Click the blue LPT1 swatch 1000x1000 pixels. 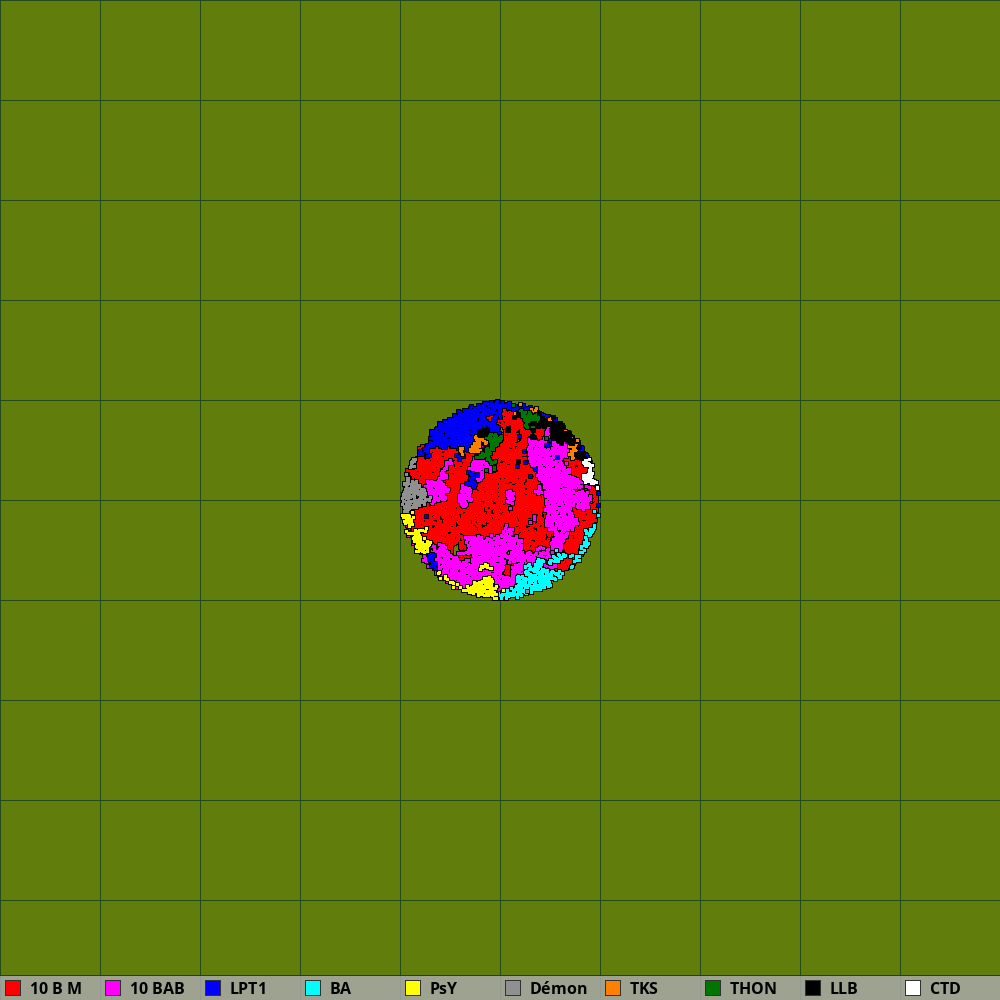tap(213, 988)
